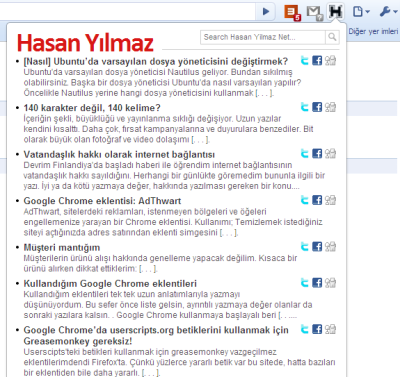Tweet the Greasemonkey gereksiz post

pos(305,329)
